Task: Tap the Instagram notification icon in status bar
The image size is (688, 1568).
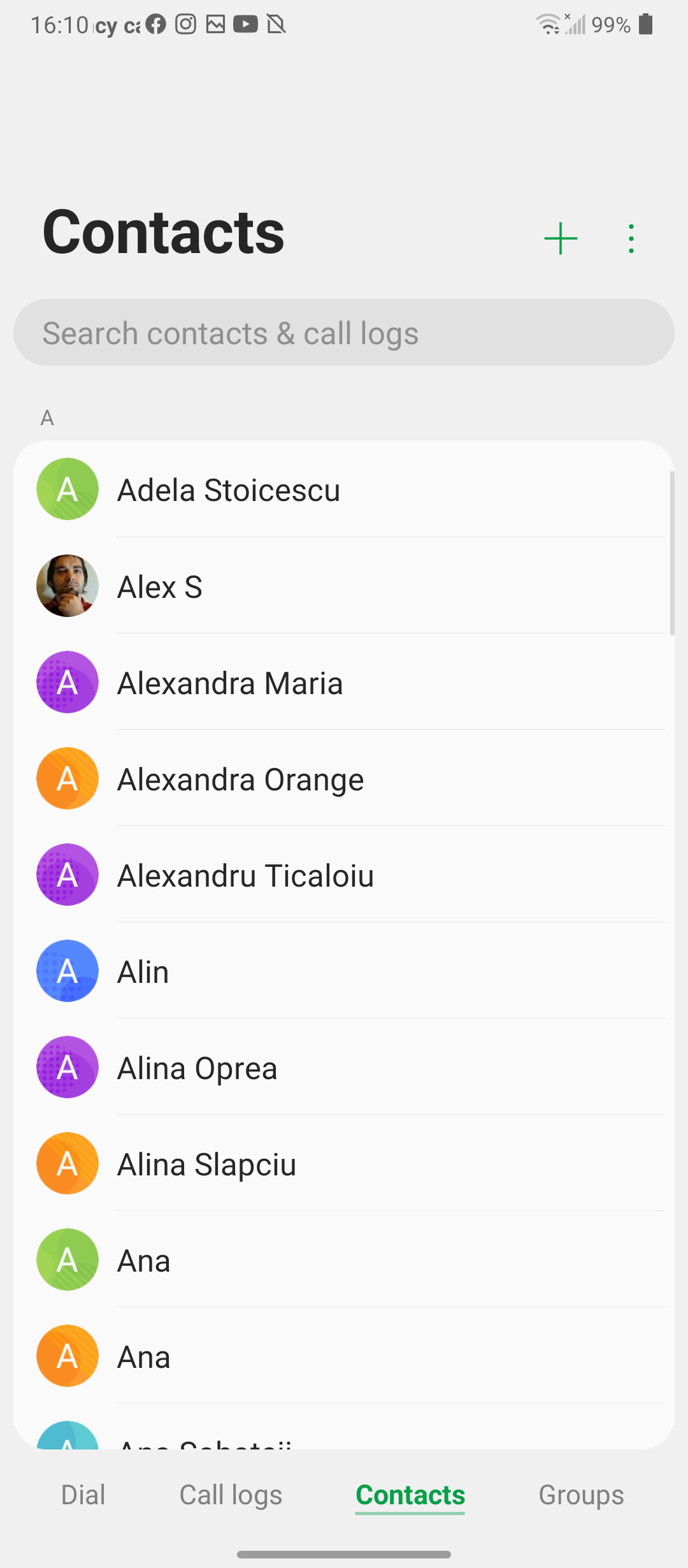Action: pos(185,24)
